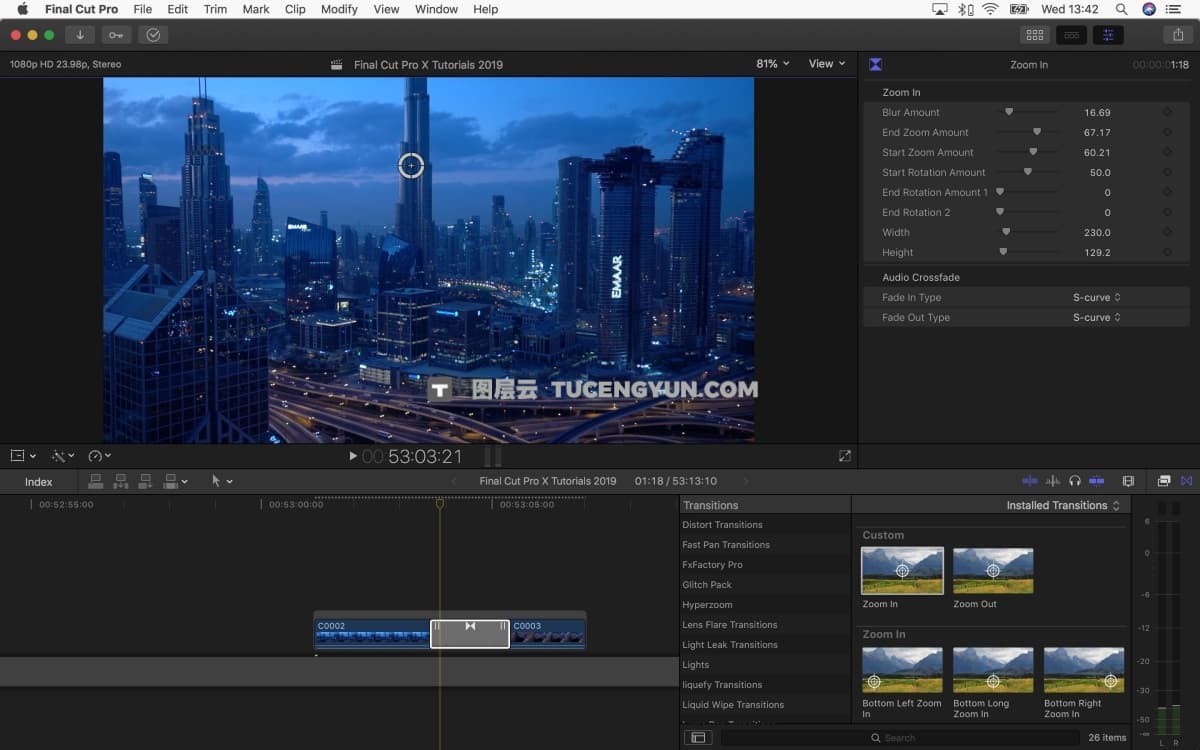Click the Connect clip edit icon

(96, 481)
